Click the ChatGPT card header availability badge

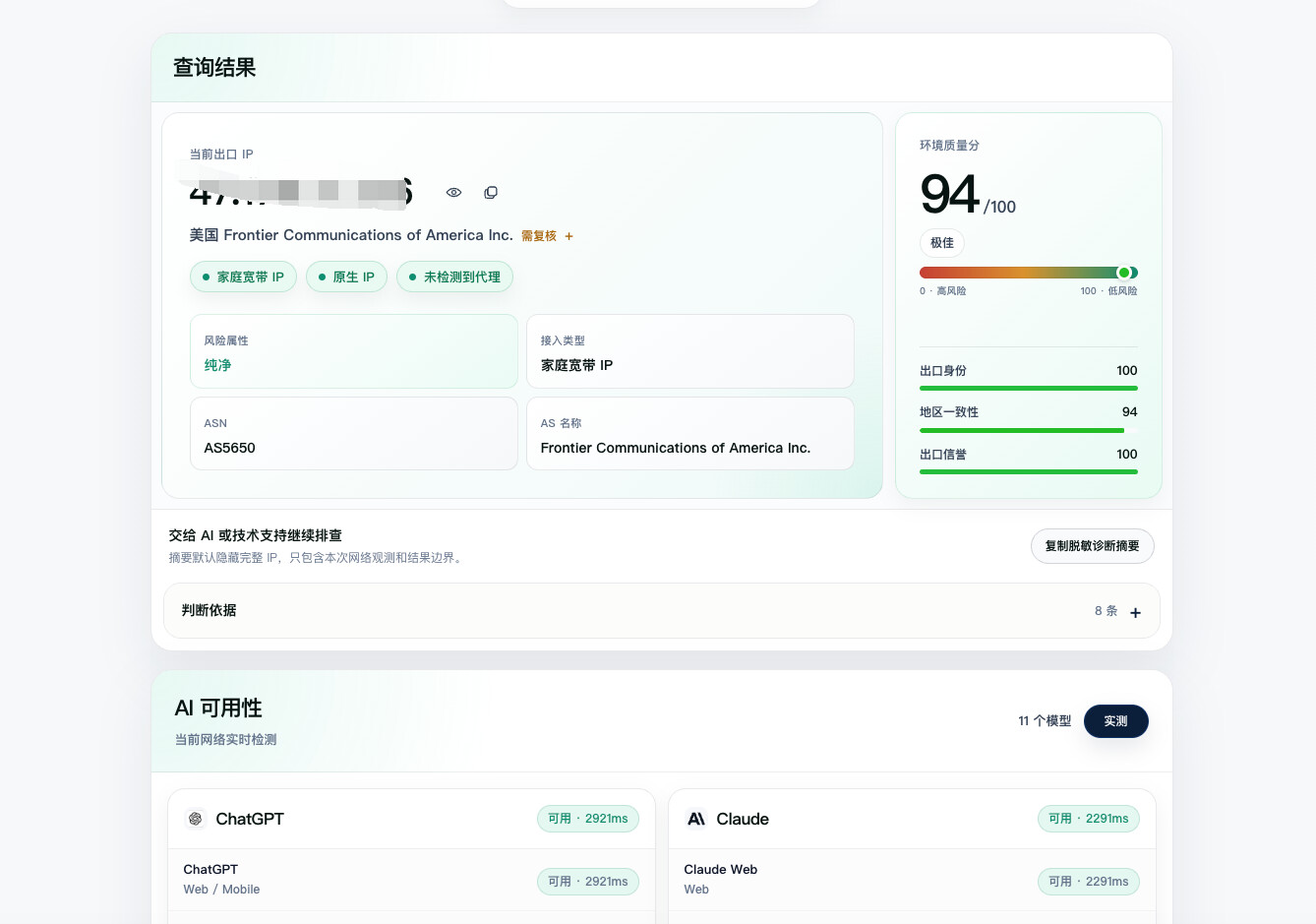pos(588,819)
